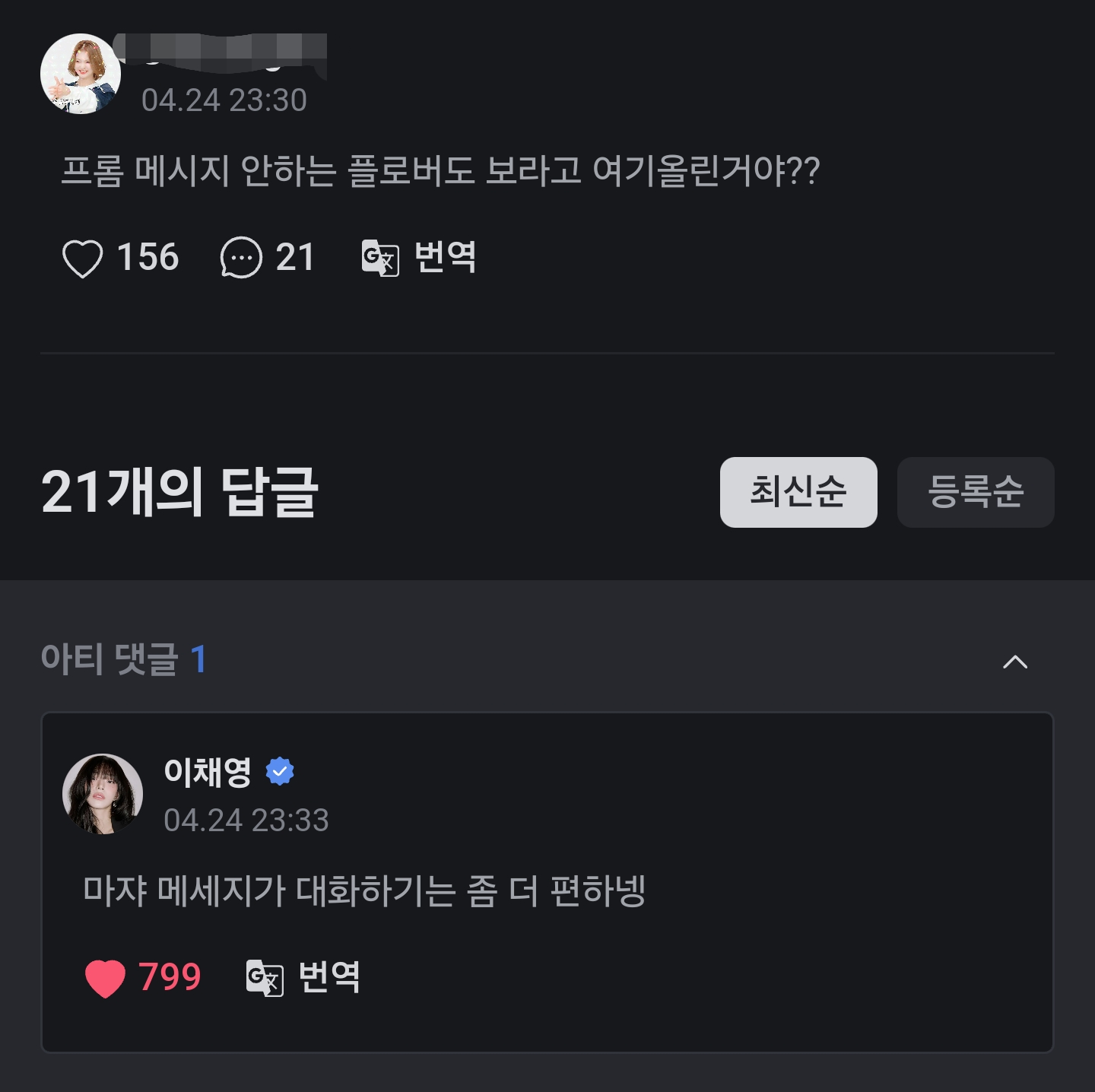Image resolution: width=1095 pixels, height=1092 pixels.
Task: Unlike 이채영's reply using the red heart
Action: (x=105, y=978)
